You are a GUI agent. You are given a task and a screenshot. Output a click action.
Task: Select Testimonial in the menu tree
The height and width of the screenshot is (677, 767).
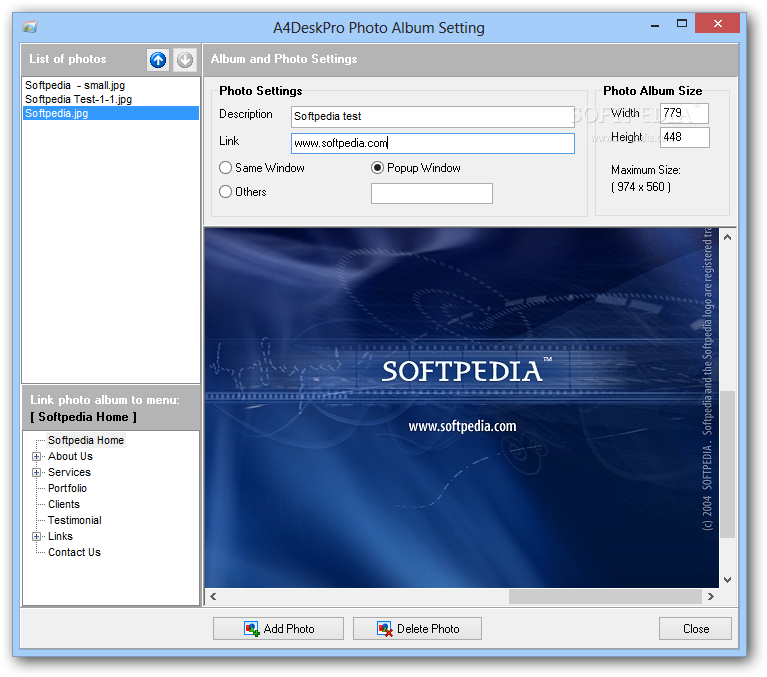tap(74, 520)
